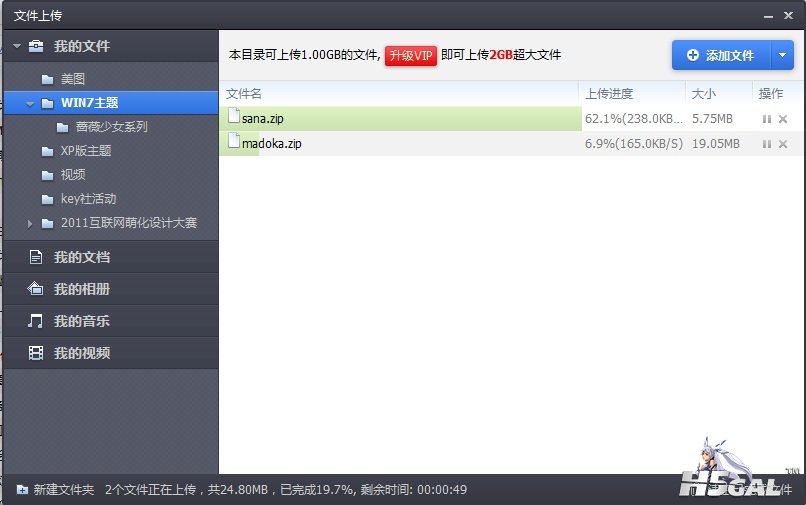
Task: Click the 我的相册 photo album icon
Action: pyautogui.click(x=36, y=289)
